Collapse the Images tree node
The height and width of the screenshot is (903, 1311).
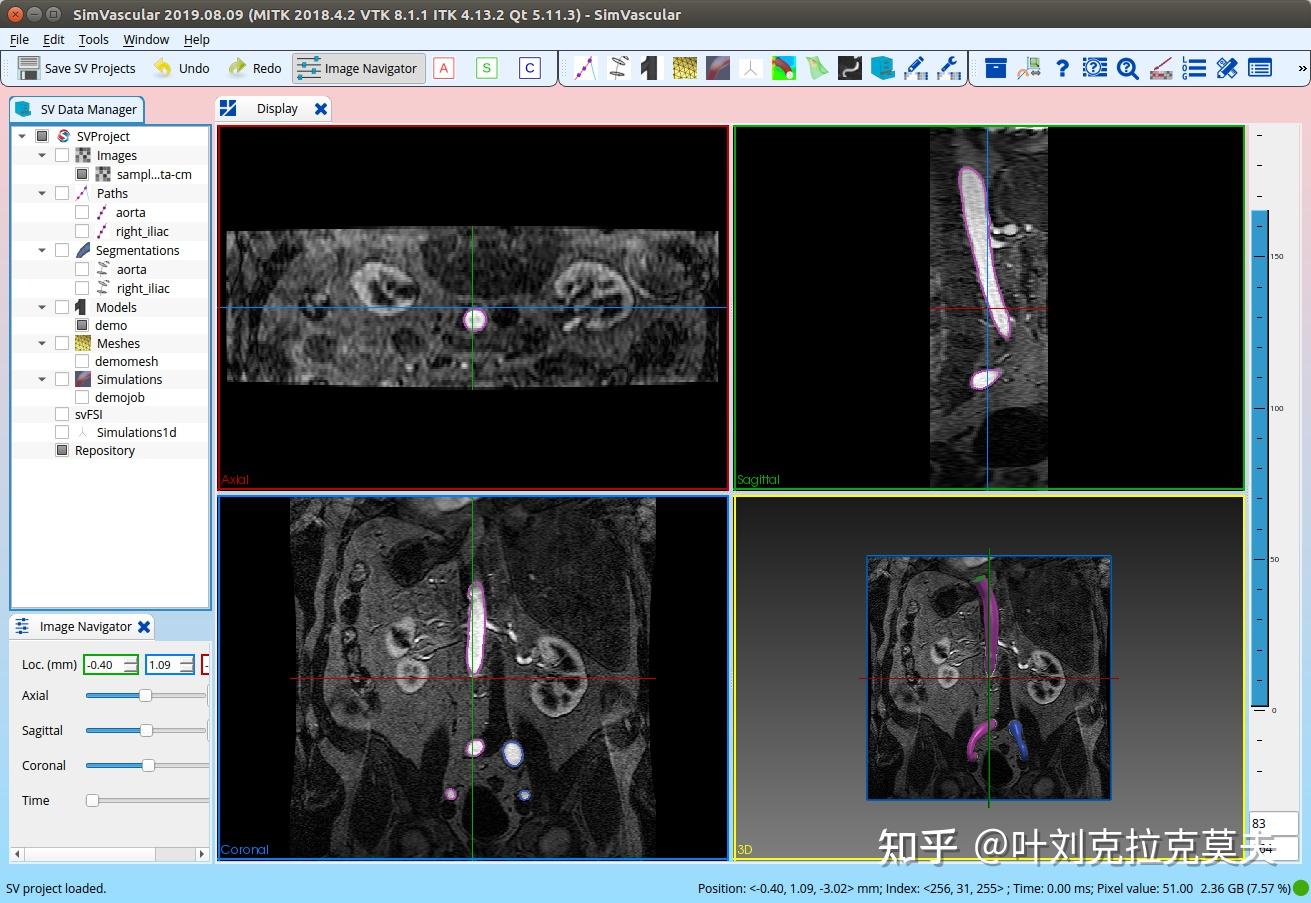42,155
